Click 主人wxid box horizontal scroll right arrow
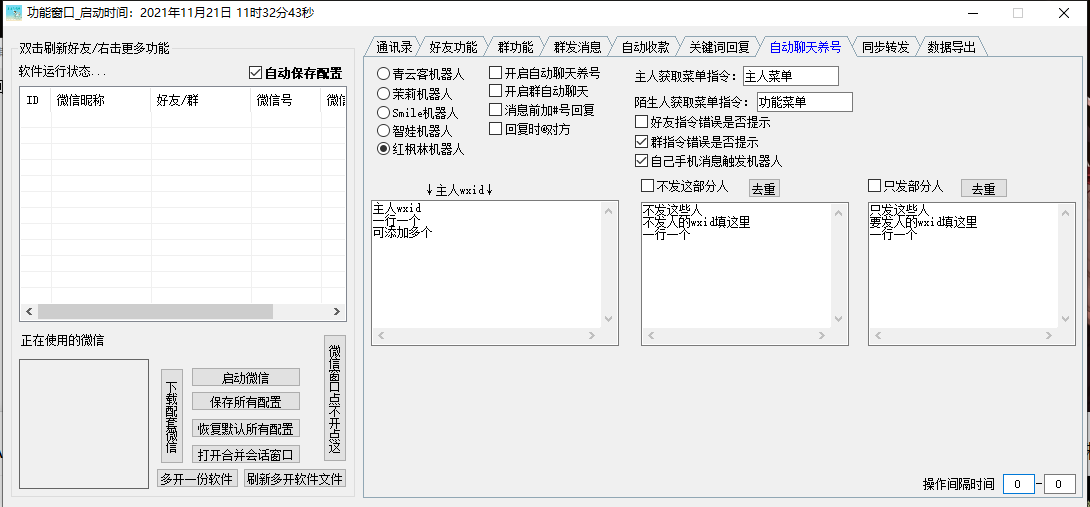Image resolution: width=1090 pixels, height=507 pixels. click(x=592, y=336)
